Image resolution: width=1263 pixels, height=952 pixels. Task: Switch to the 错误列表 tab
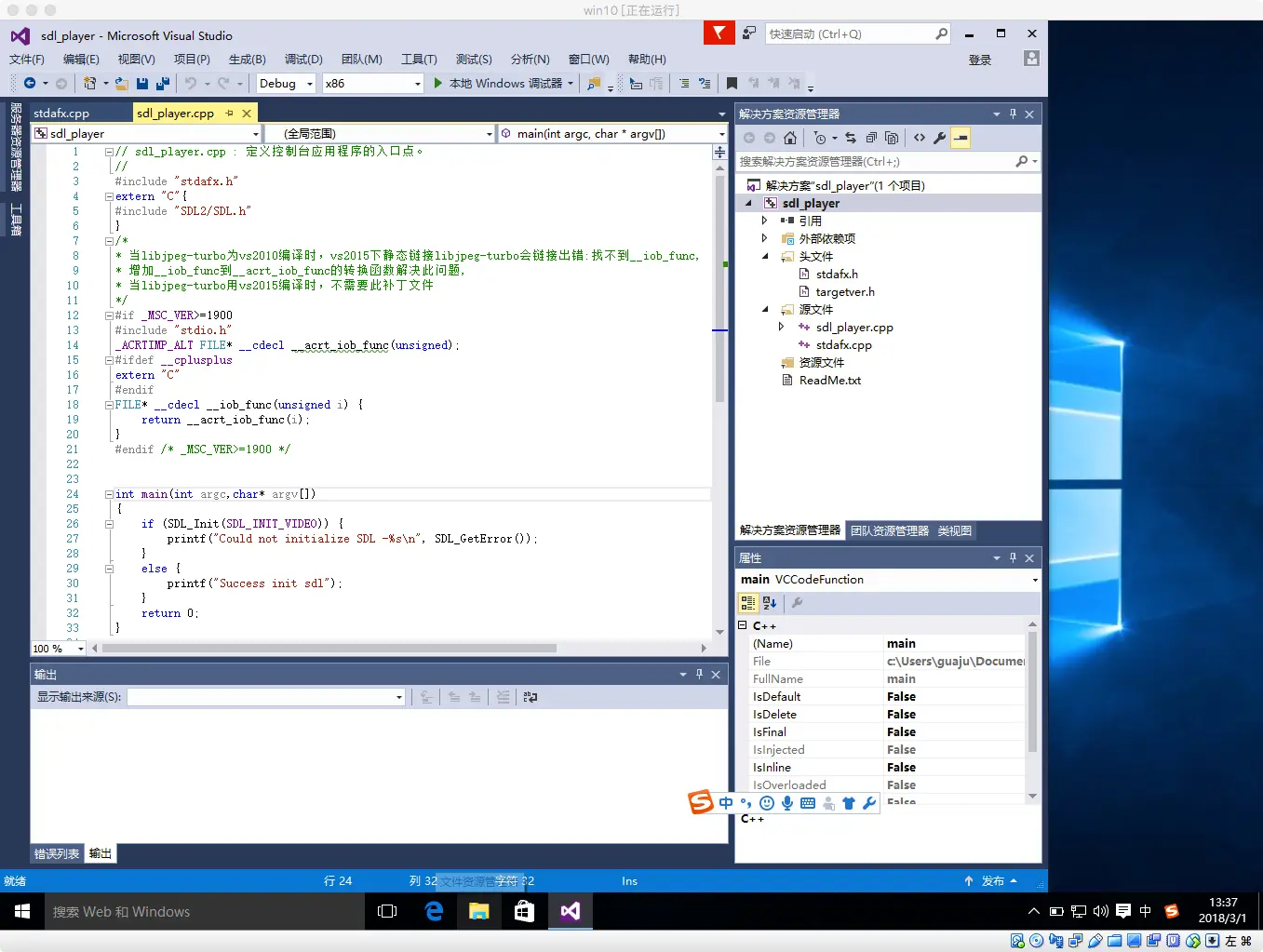pyautogui.click(x=57, y=853)
